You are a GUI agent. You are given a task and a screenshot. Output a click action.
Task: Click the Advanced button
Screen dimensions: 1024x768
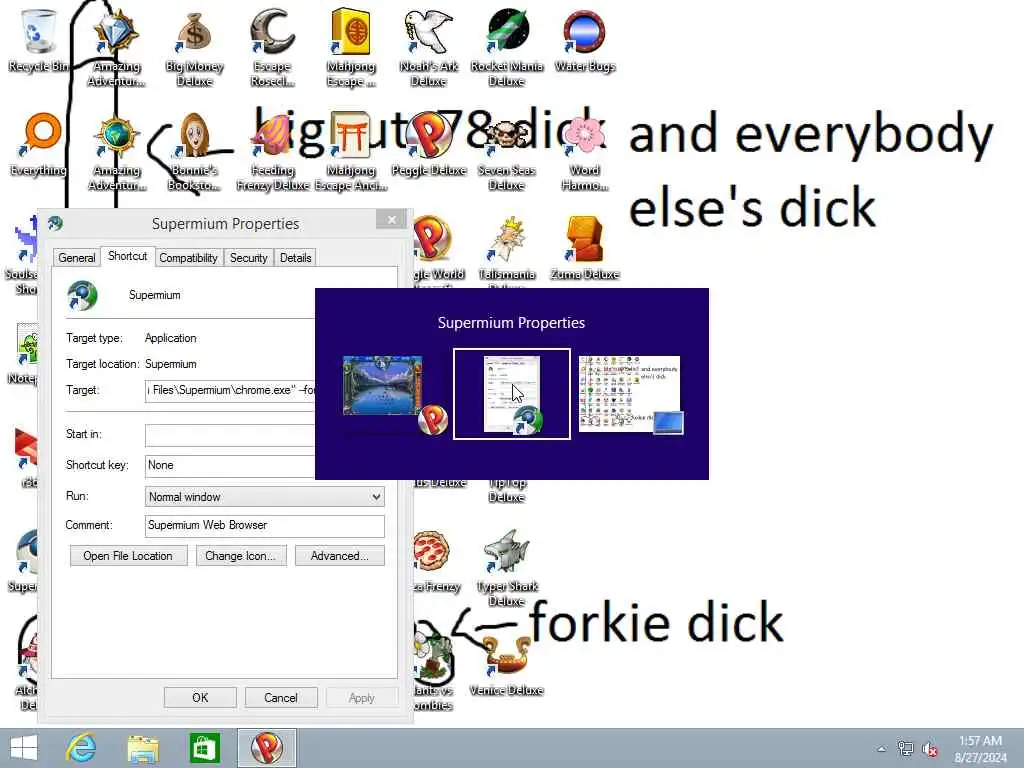340,556
